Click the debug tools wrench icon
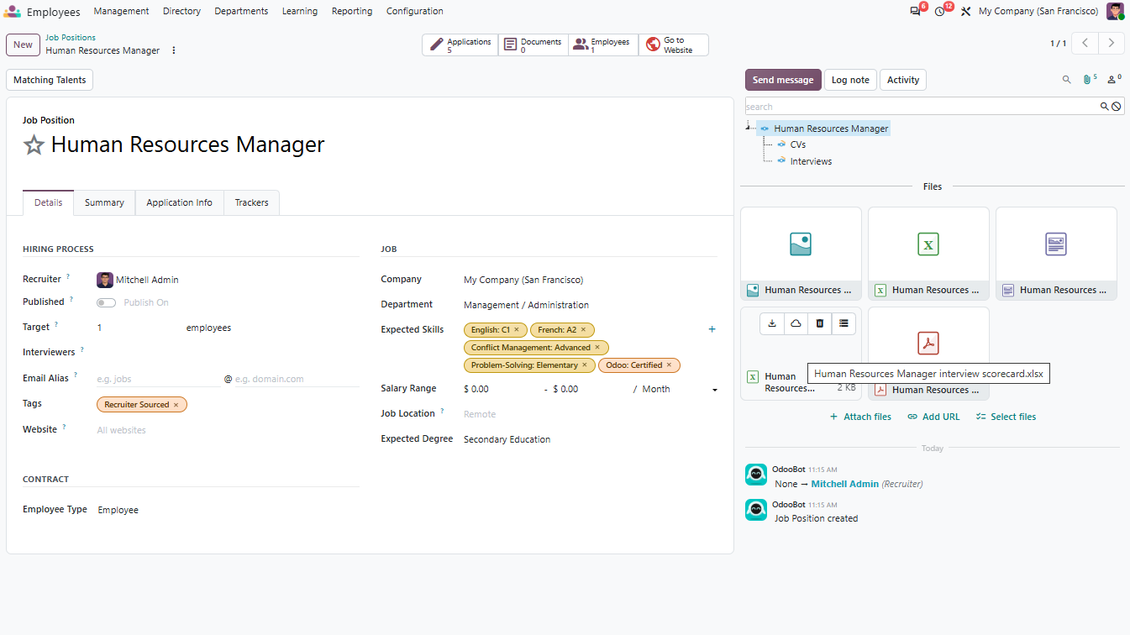 click(966, 12)
